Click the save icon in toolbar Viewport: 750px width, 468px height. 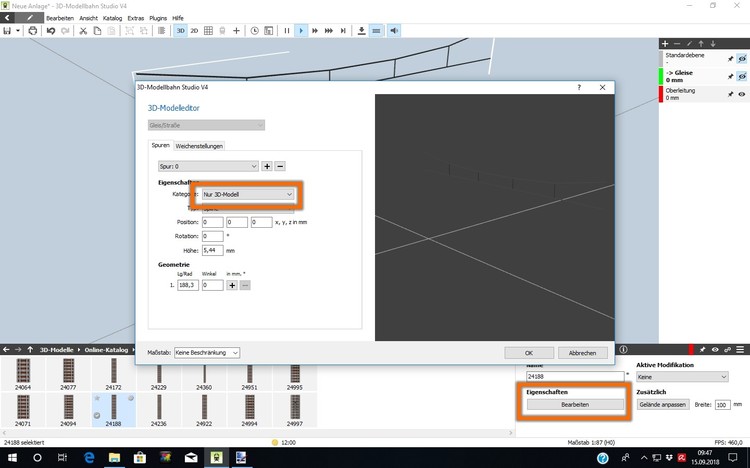click(7, 31)
